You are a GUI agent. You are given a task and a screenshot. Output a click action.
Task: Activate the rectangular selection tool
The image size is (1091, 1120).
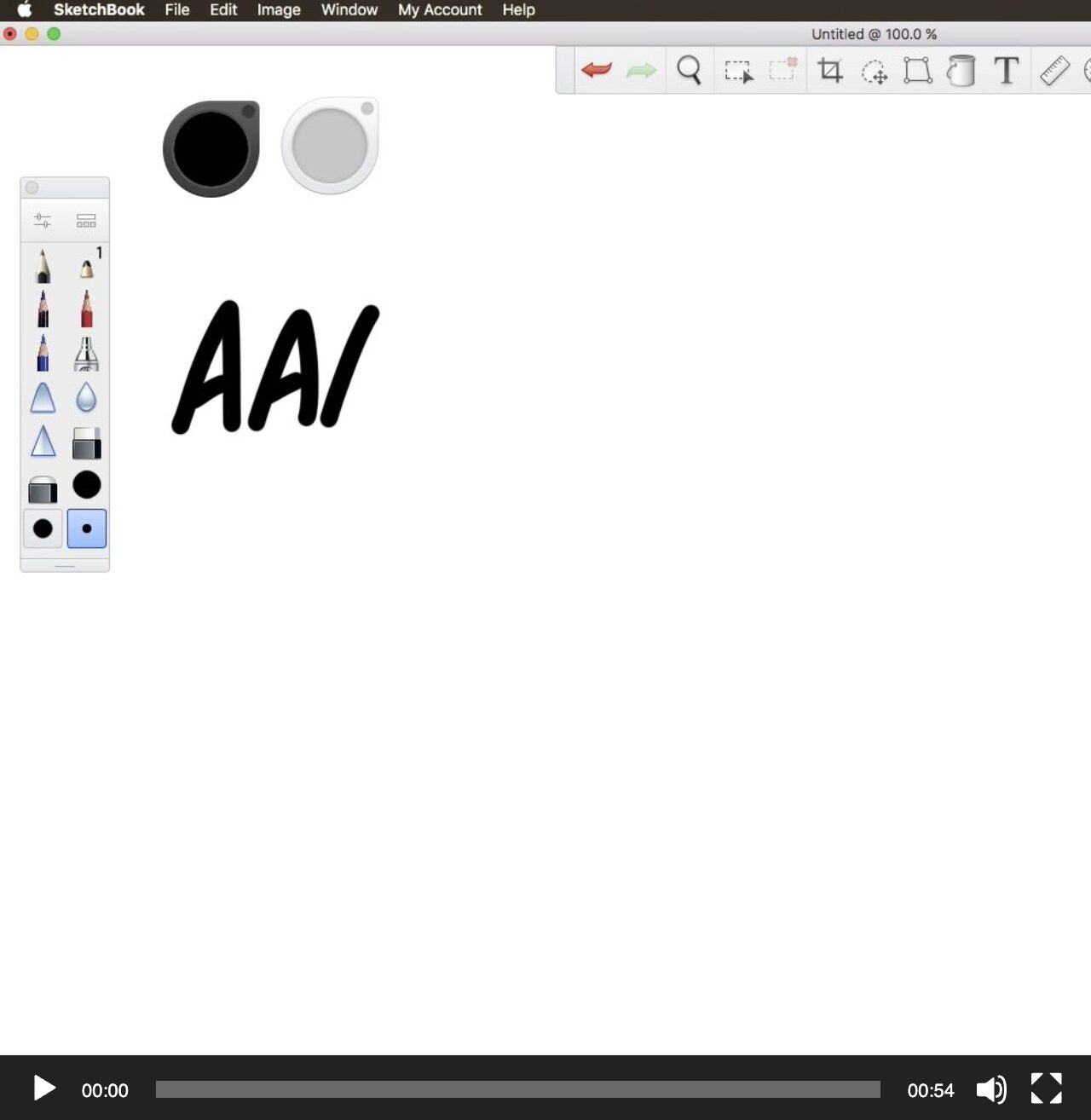pyautogui.click(x=740, y=71)
